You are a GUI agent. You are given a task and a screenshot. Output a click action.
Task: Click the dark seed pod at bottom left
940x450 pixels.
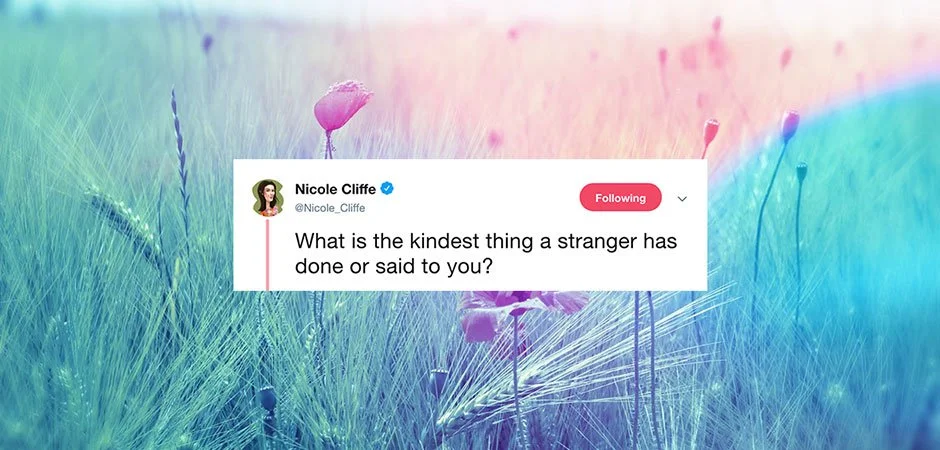click(267, 400)
